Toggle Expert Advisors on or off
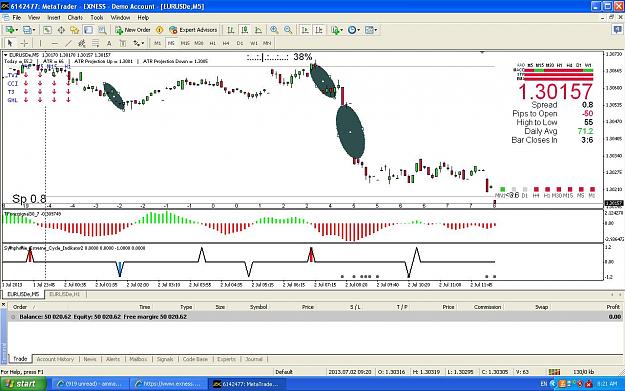 (x=193, y=30)
